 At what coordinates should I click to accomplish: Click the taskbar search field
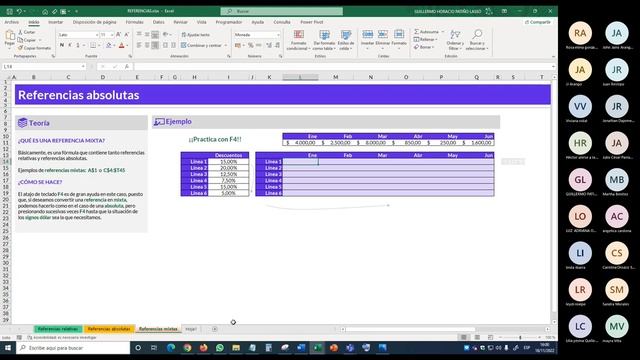point(73,348)
